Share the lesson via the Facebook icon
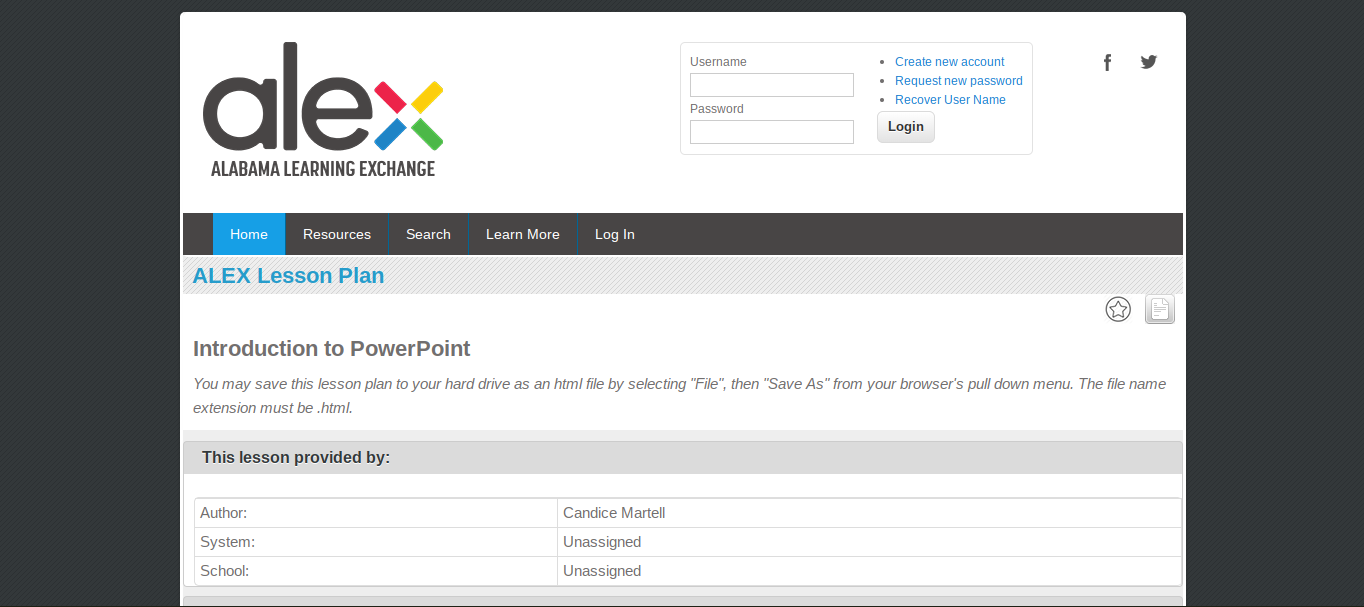 (x=1107, y=62)
